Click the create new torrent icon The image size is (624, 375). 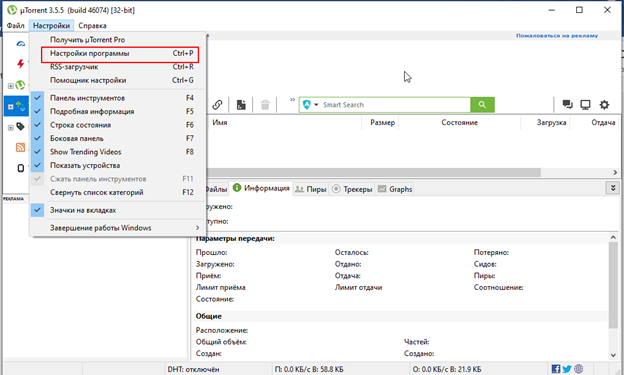pyautogui.click(x=241, y=105)
